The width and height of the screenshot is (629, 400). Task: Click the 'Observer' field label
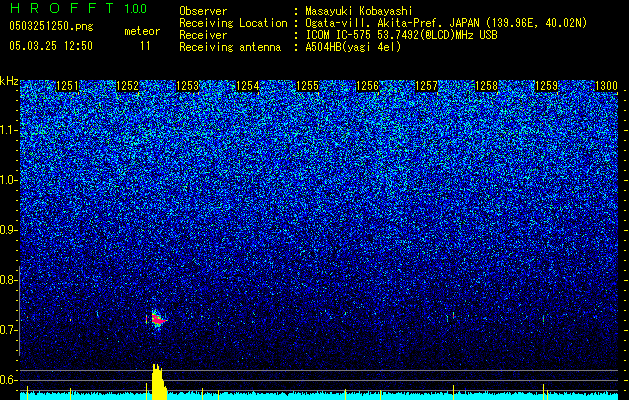203,12
